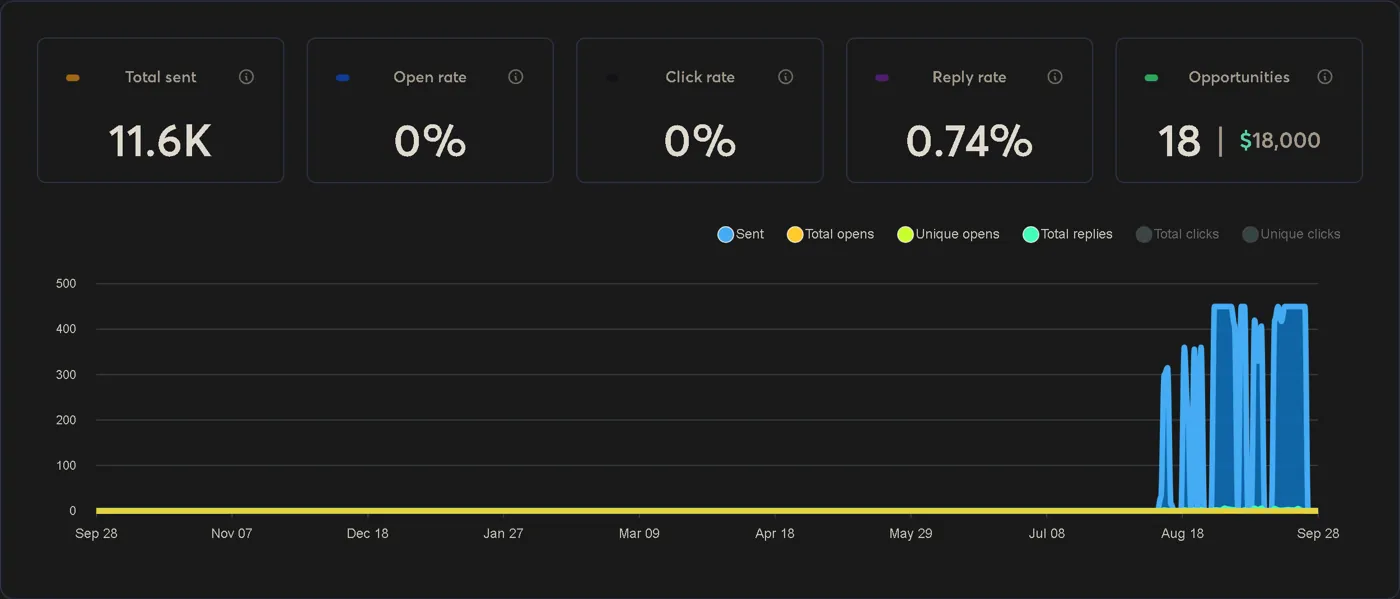Click the Sep 28 label at chart's right end

click(1318, 534)
